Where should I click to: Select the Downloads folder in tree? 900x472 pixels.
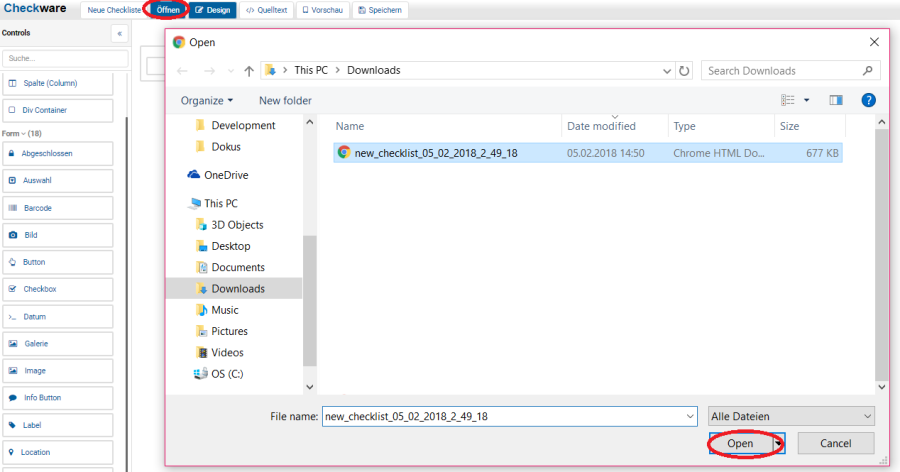click(x=237, y=288)
